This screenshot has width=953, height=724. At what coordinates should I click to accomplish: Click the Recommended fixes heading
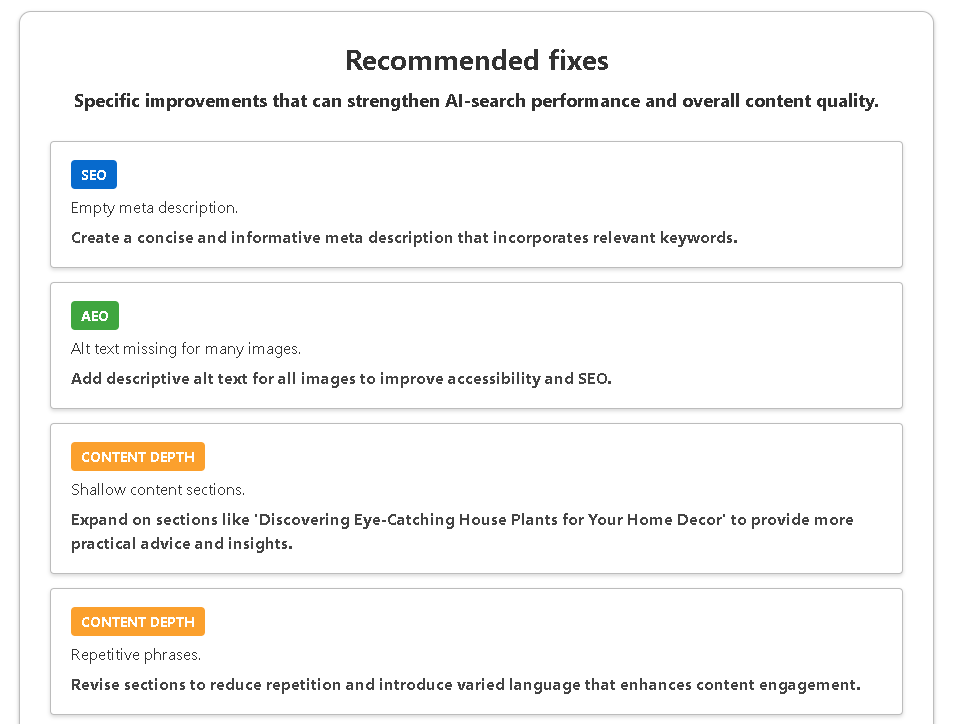[476, 60]
